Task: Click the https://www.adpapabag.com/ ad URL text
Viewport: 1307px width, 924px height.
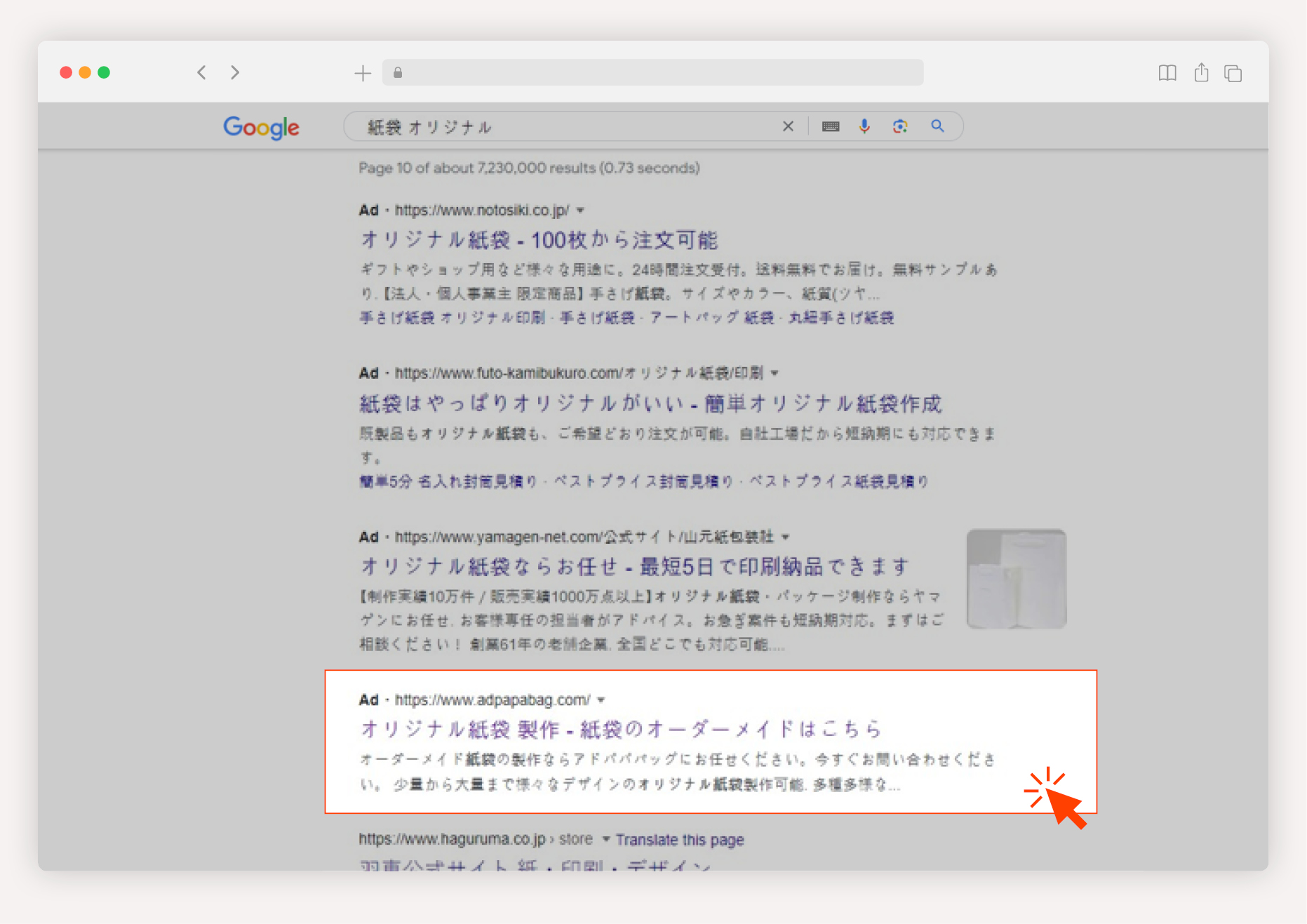Action: click(x=492, y=700)
